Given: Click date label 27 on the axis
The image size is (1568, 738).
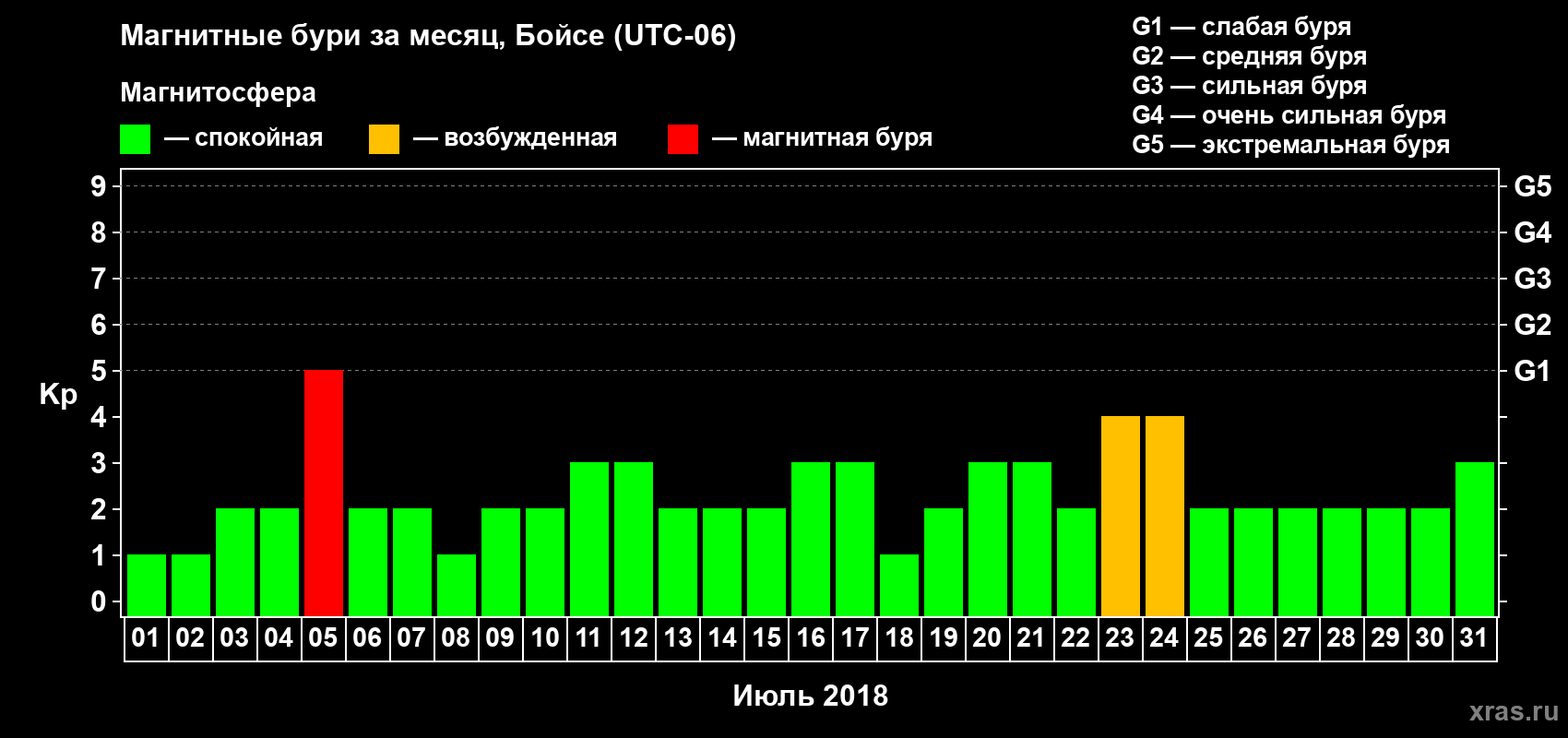Looking at the screenshot, I should tap(1297, 637).
